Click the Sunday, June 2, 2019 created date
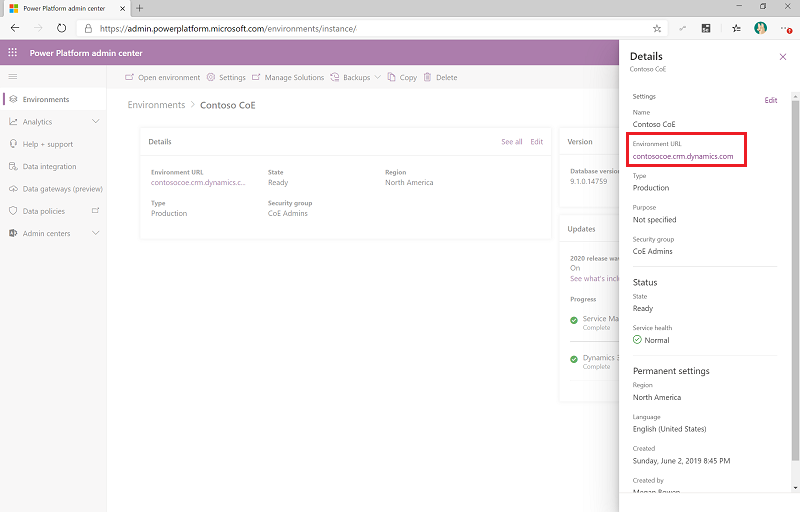The height and width of the screenshot is (512, 800). tap(682, 460)
